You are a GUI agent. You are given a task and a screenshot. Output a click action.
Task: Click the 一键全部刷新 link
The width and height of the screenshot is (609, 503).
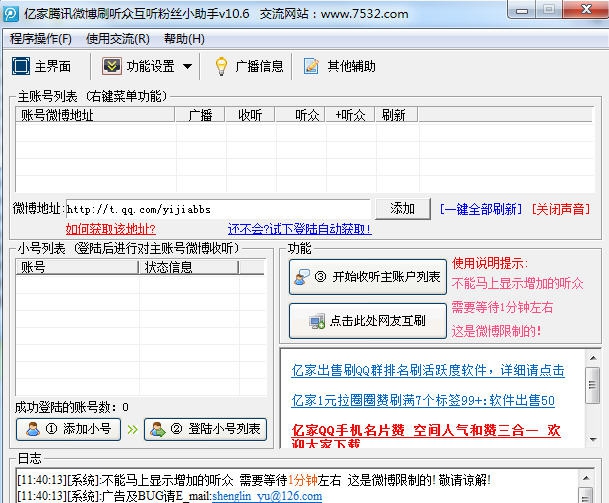(481, 209)
